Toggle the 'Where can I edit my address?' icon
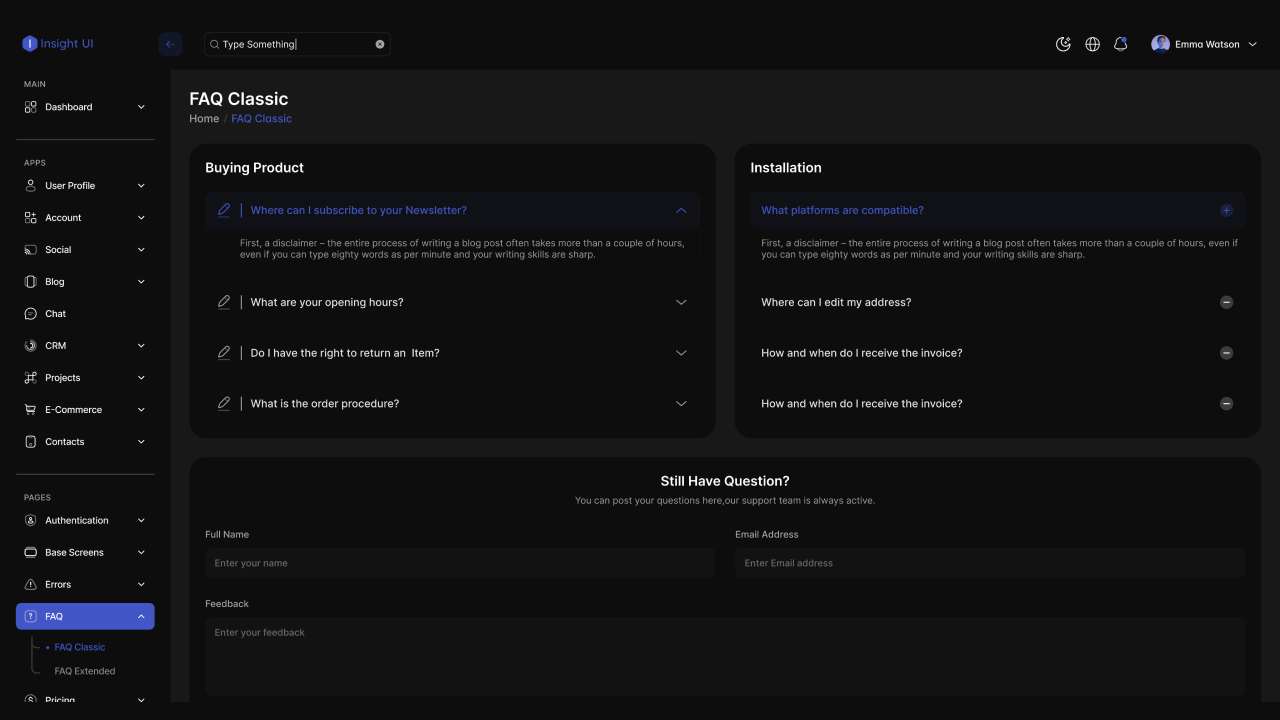1280x720 pixels. point(1226,302)
